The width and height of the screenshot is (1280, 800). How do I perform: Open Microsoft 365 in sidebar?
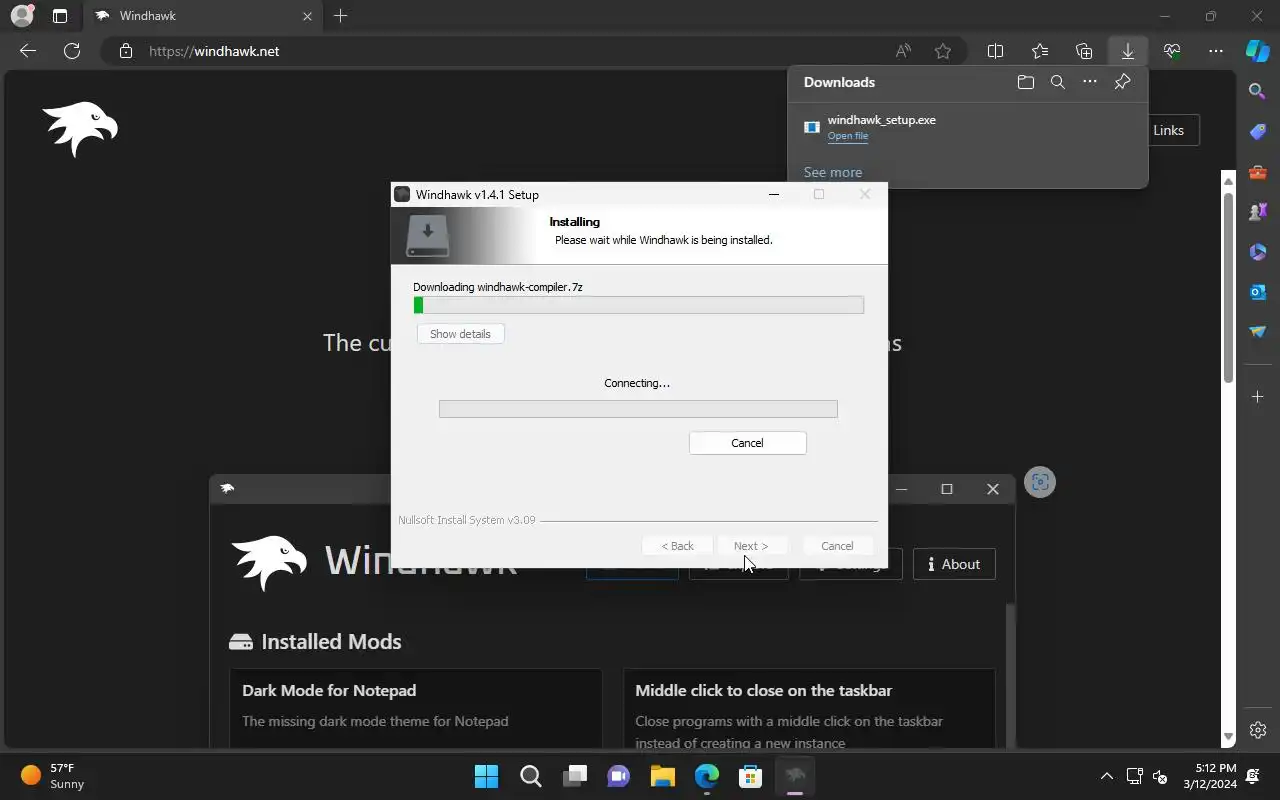coord(1258,251)
